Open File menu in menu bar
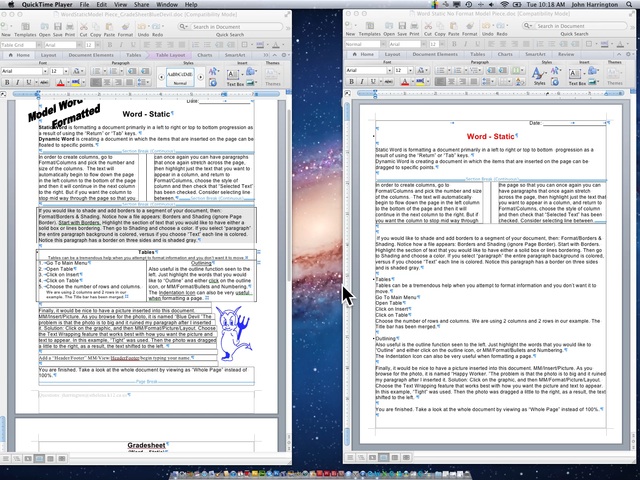The height and width of the screenshot is (480, 640). pyautogui.click(x=84, y=4)
